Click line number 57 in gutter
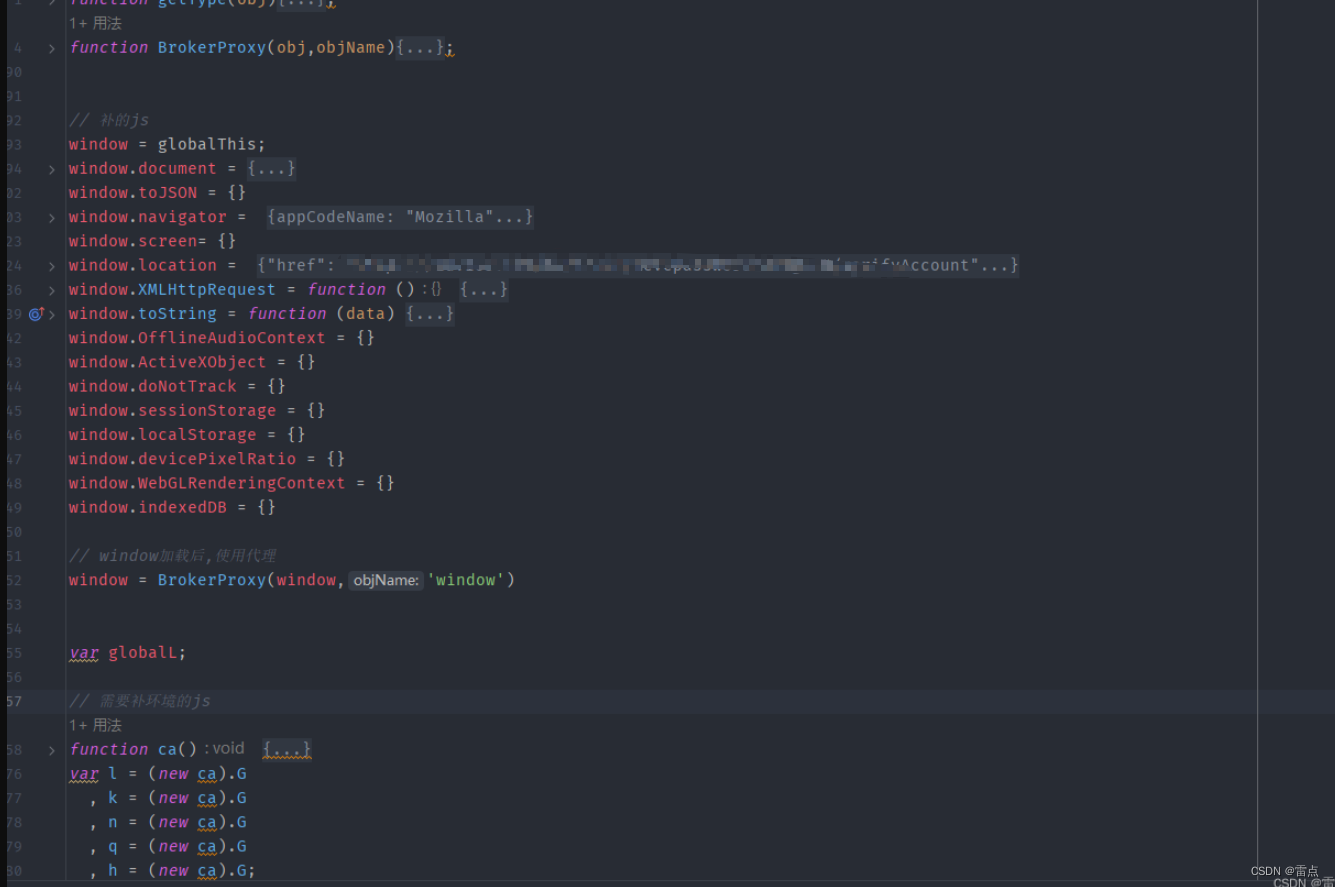This screenshot has width=1335, height=887. tap(14, 701)
